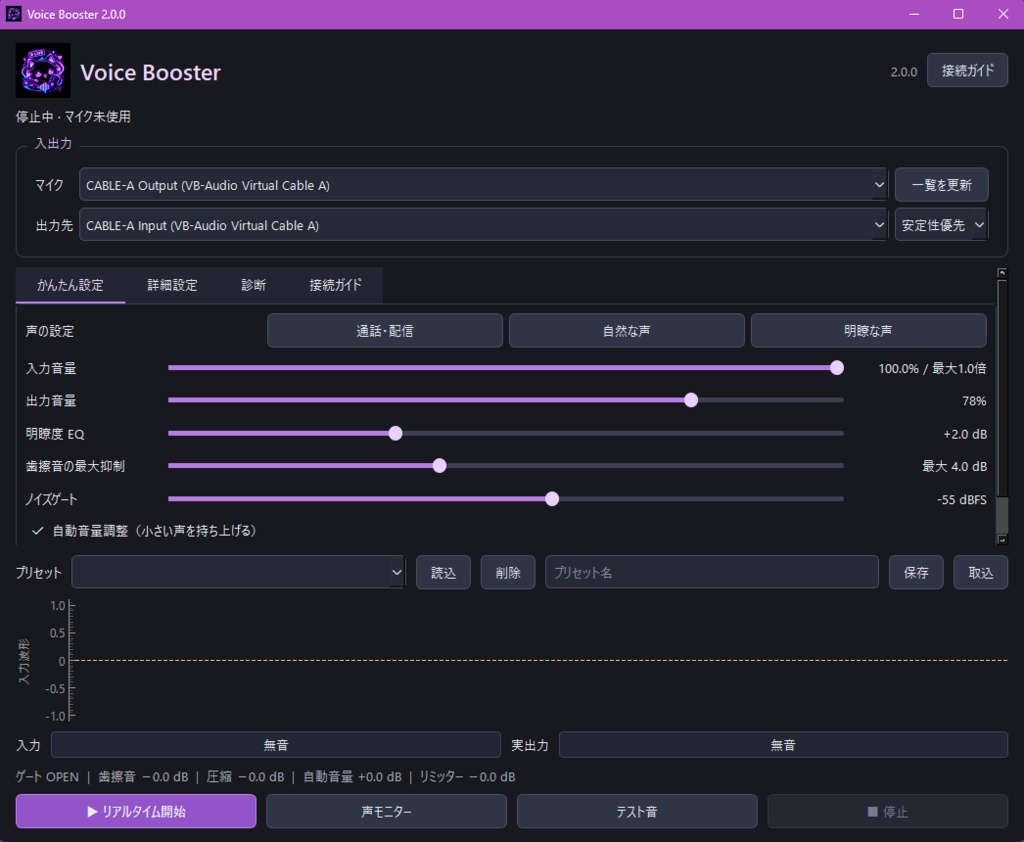Click the 最大 4.0 dB value

pos(954,466)
